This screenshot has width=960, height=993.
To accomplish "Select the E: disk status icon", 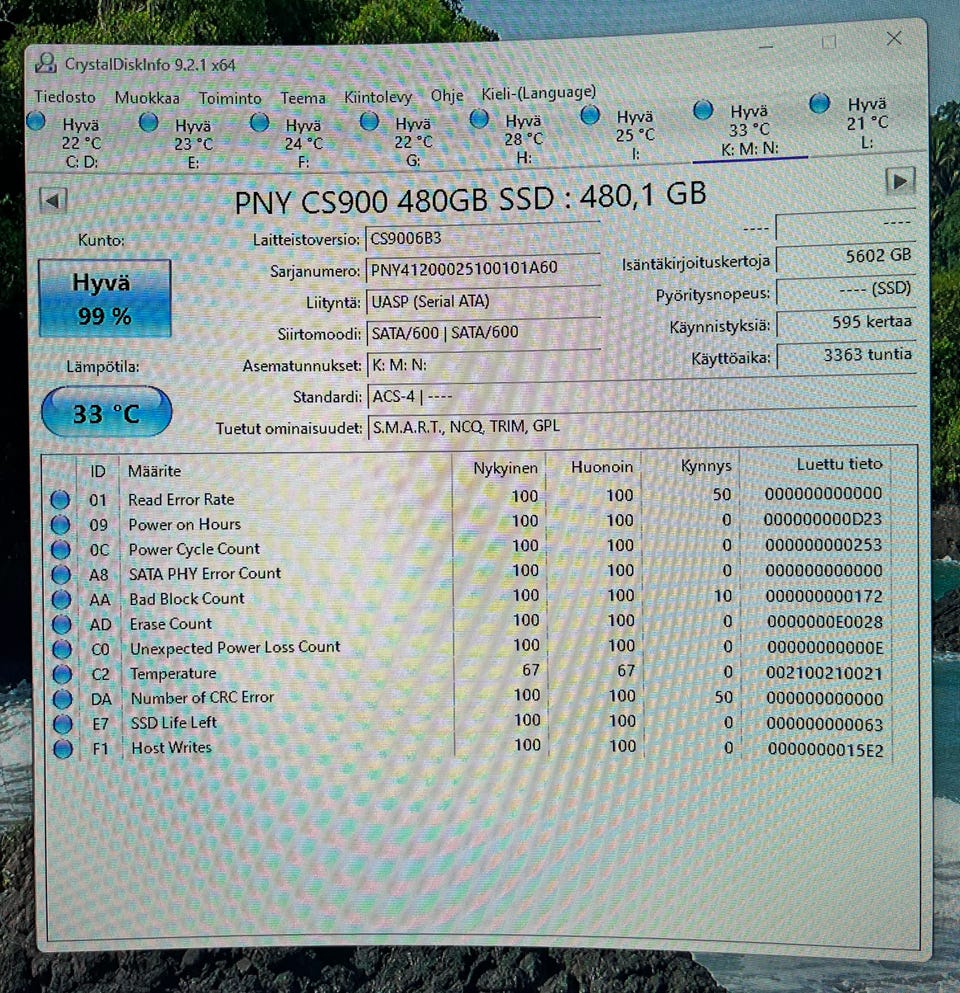I will coord(149,122).
